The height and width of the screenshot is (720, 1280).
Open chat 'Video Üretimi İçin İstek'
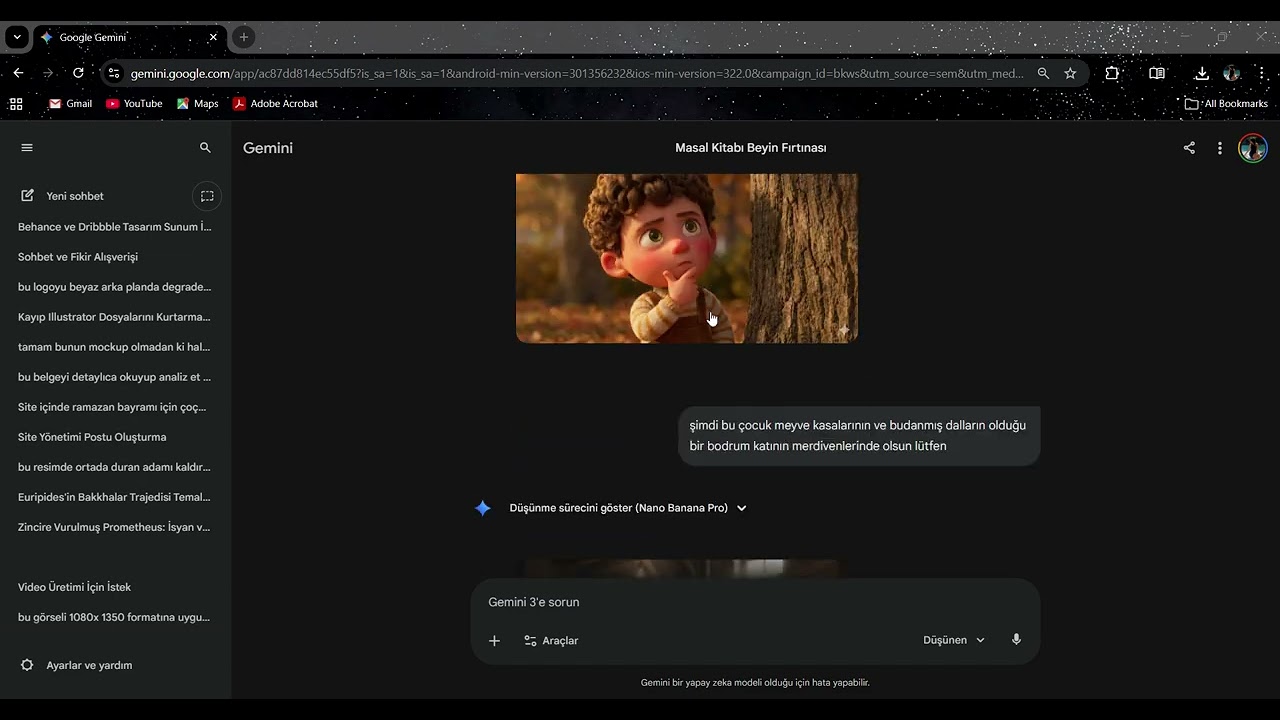(74, 587)
